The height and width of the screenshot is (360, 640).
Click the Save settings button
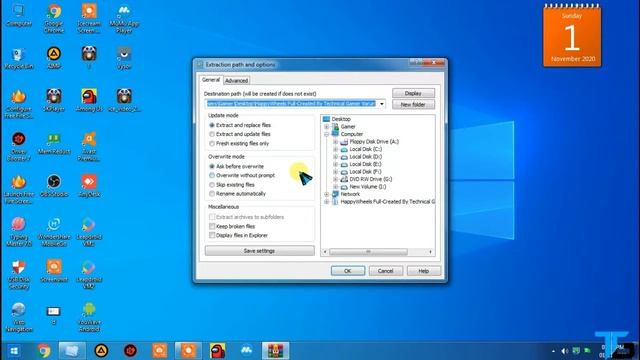[259, 251]
